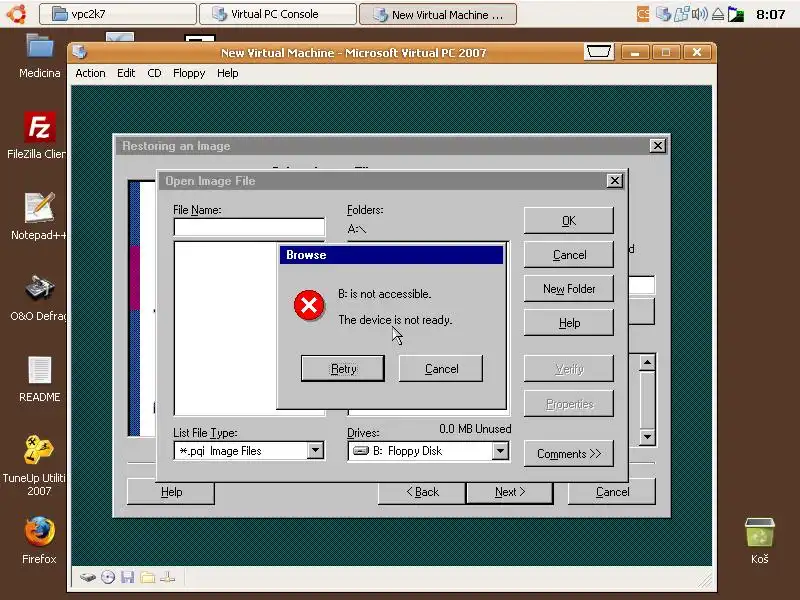Screen dimensions: 800x600
Task: Click the volume speaker tray icon
Action: coord(699,14)
